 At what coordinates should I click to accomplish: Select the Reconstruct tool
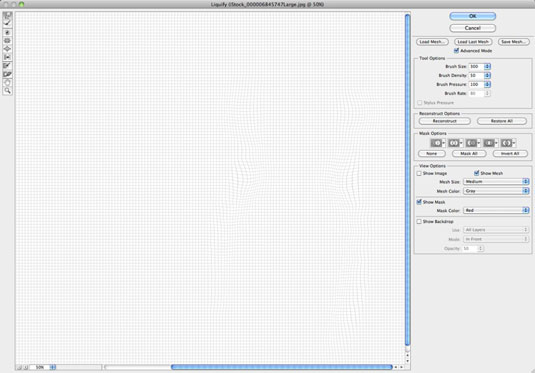coord(7,24)
